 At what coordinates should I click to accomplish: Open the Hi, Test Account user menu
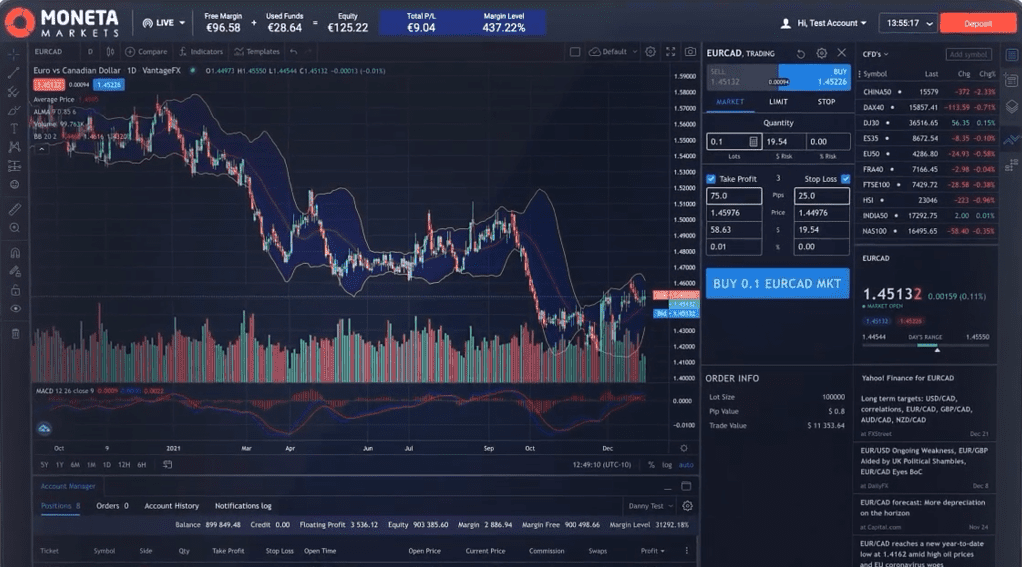tap(824, 23)
